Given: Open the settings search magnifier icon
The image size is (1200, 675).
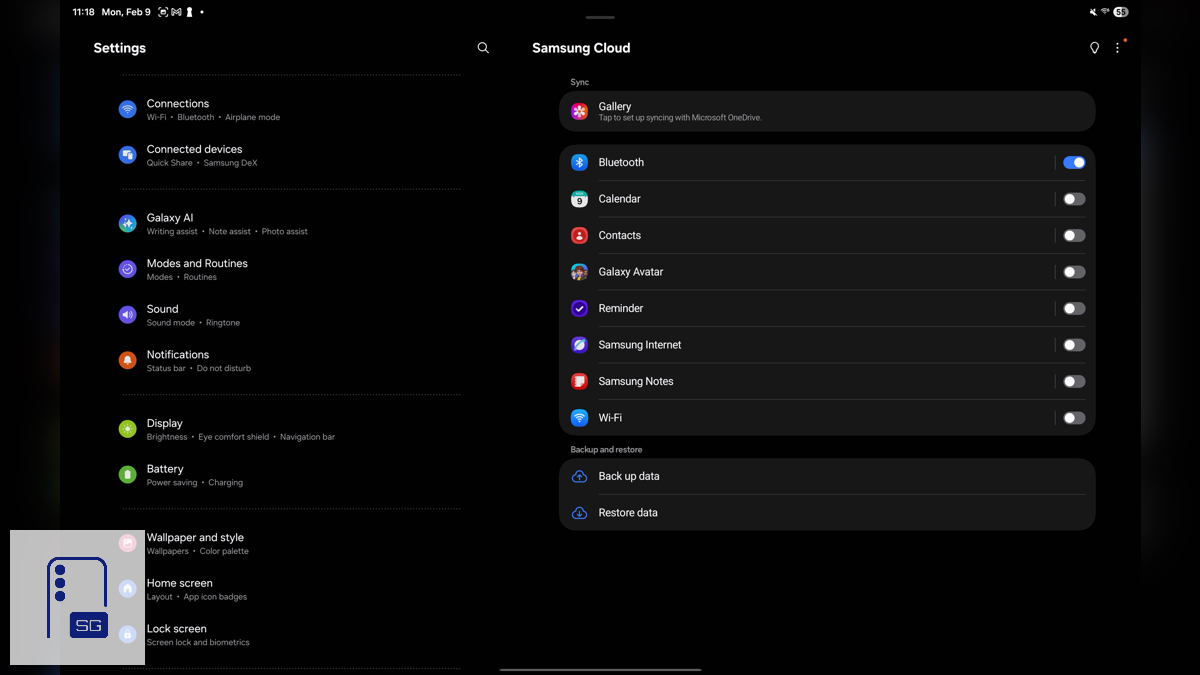Looking at the screenshot, I should (x=483, y=48).
